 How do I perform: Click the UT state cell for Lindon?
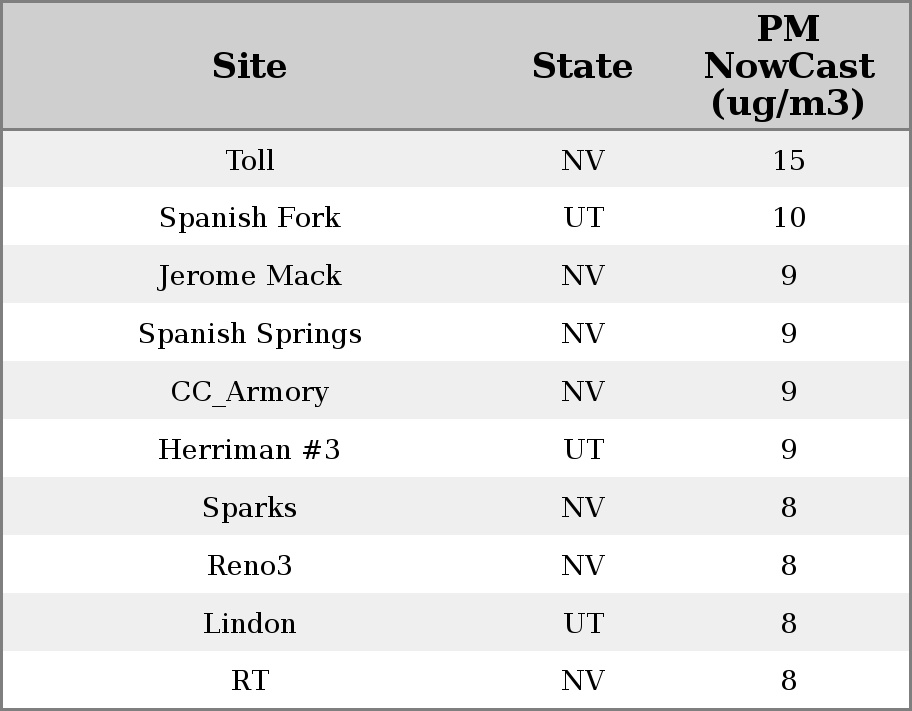point(583,624)
